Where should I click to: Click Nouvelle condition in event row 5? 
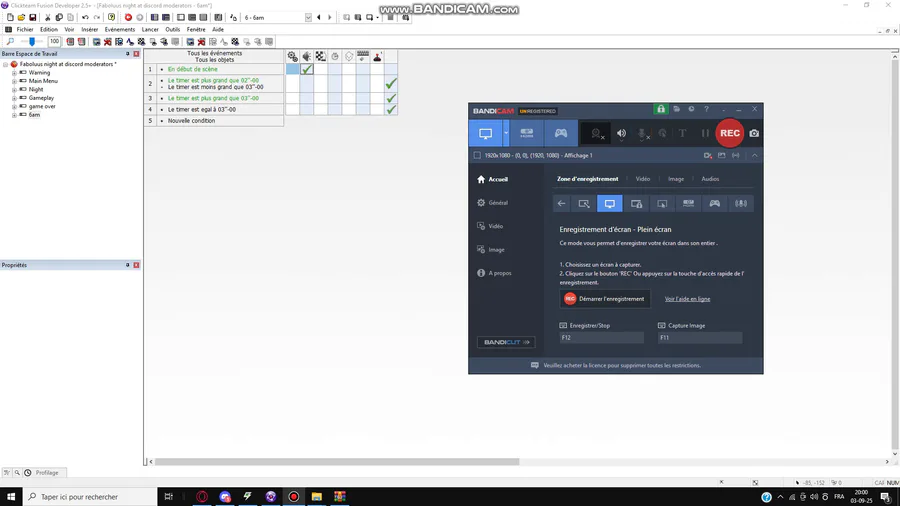[x=191, y=121]
